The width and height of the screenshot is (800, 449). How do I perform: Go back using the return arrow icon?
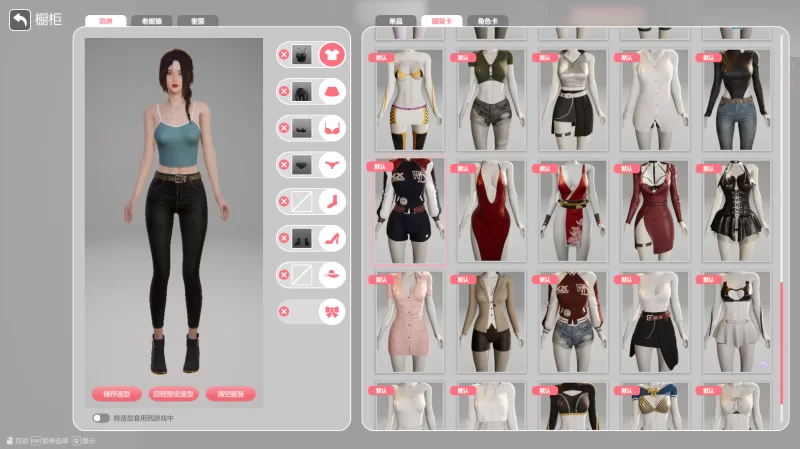pyautogui.click(x=20, y=20)
